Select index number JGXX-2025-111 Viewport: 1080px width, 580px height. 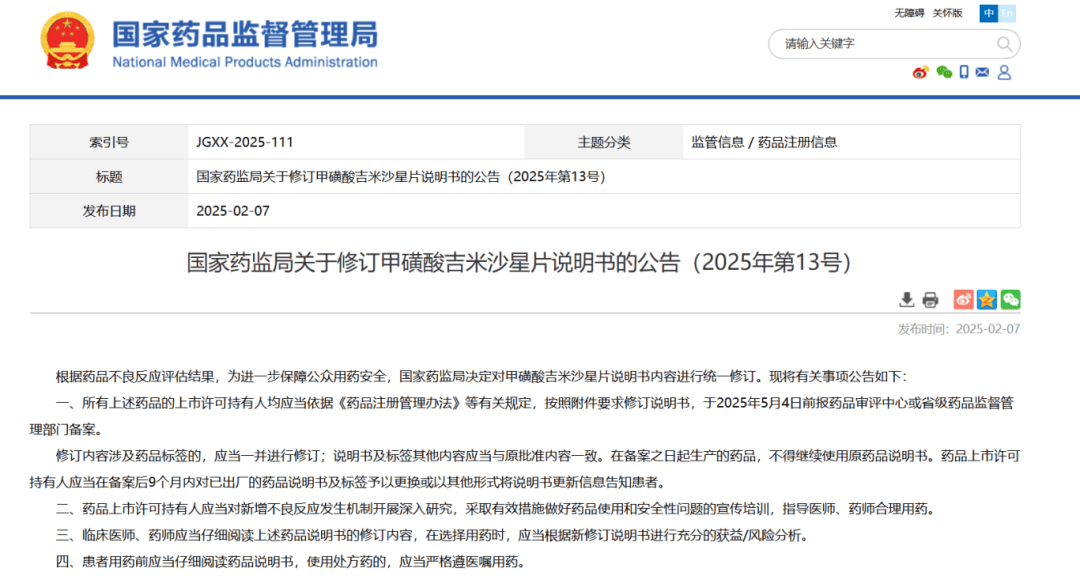pyautogui.click(x=245, y=142)
